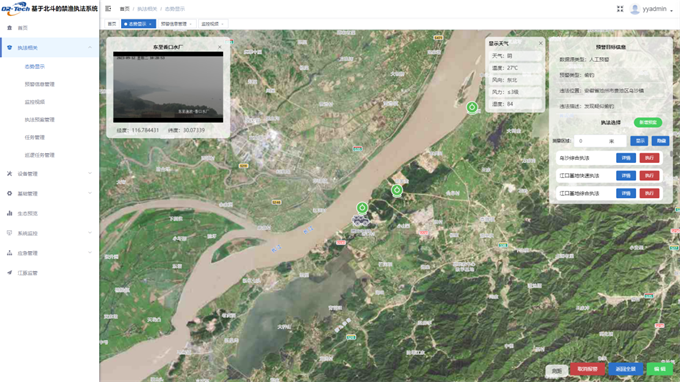The image size is (680, 382).
Task: Collapse the sidebar using the hamburger icon
Action: pos(108,9)
